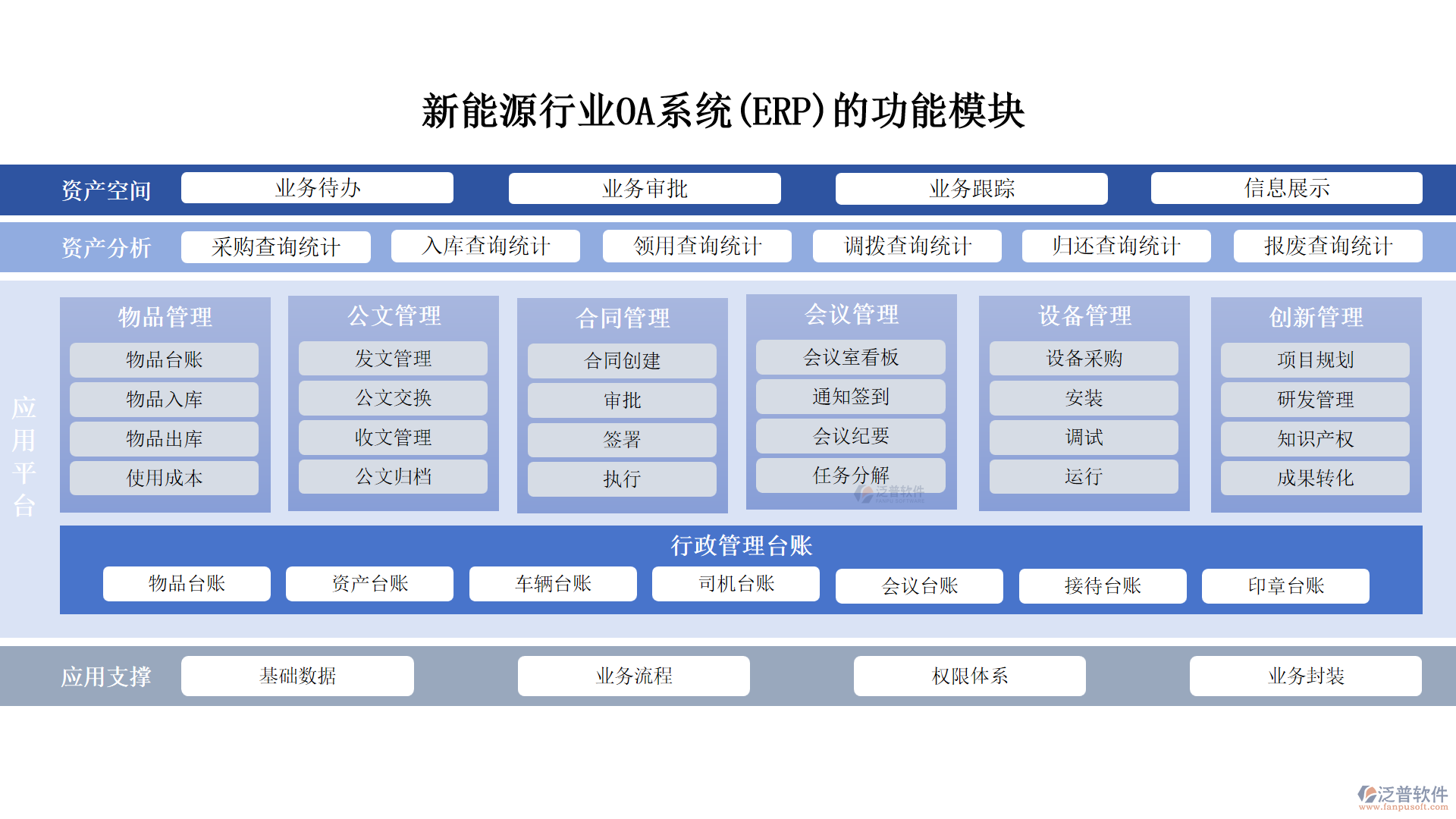Click 任务分解 in the meeting module
This screenshot has height=819, width=1456.
[x=850, y=476]
